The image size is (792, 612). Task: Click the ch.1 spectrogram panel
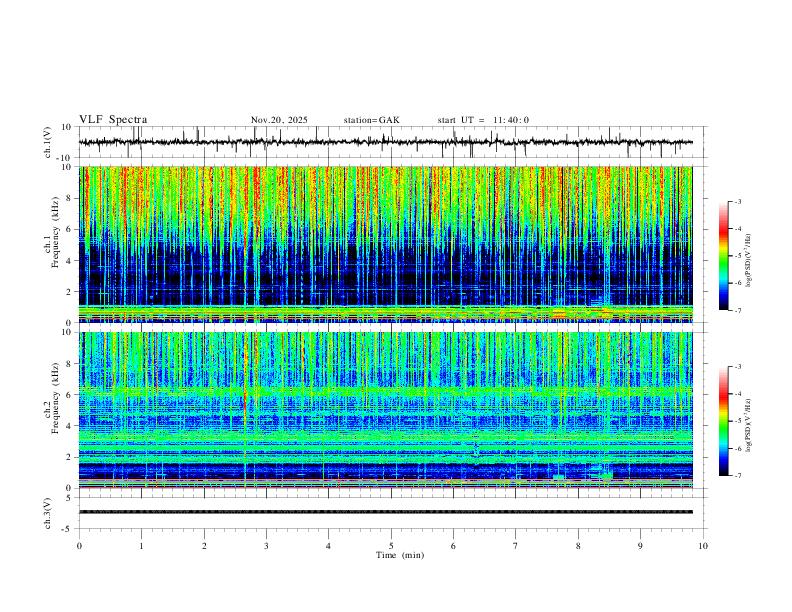pos(386,244)
